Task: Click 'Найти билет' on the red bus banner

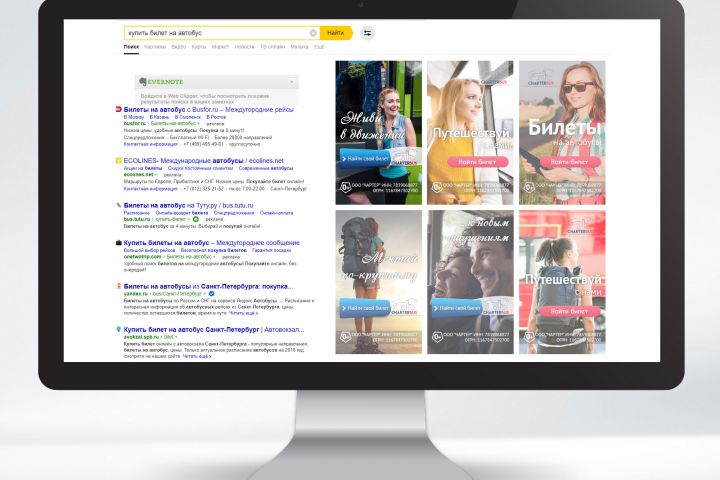Action: point(569,311)
